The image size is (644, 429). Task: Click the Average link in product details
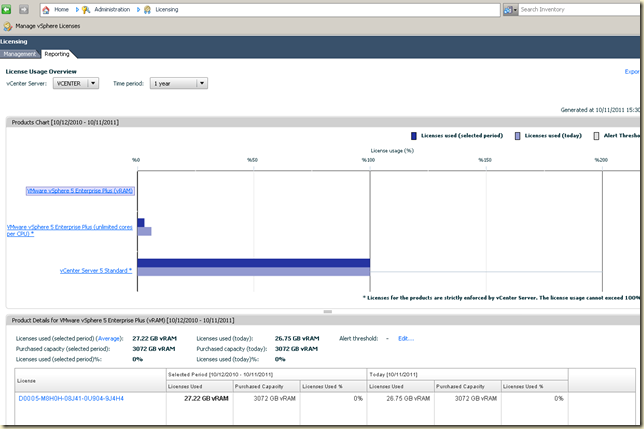109,339
